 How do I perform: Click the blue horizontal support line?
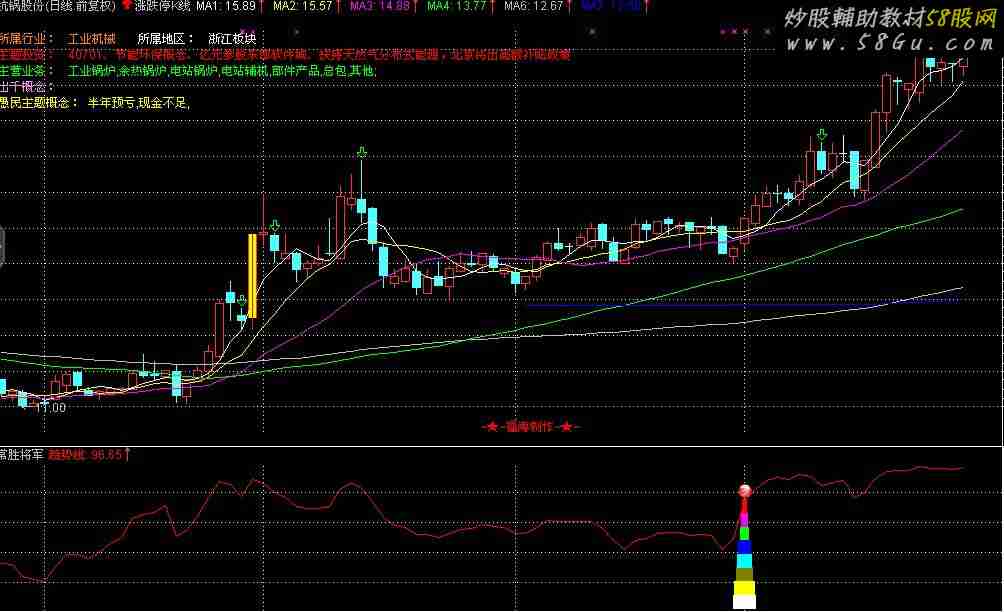(x=740, y=302)
